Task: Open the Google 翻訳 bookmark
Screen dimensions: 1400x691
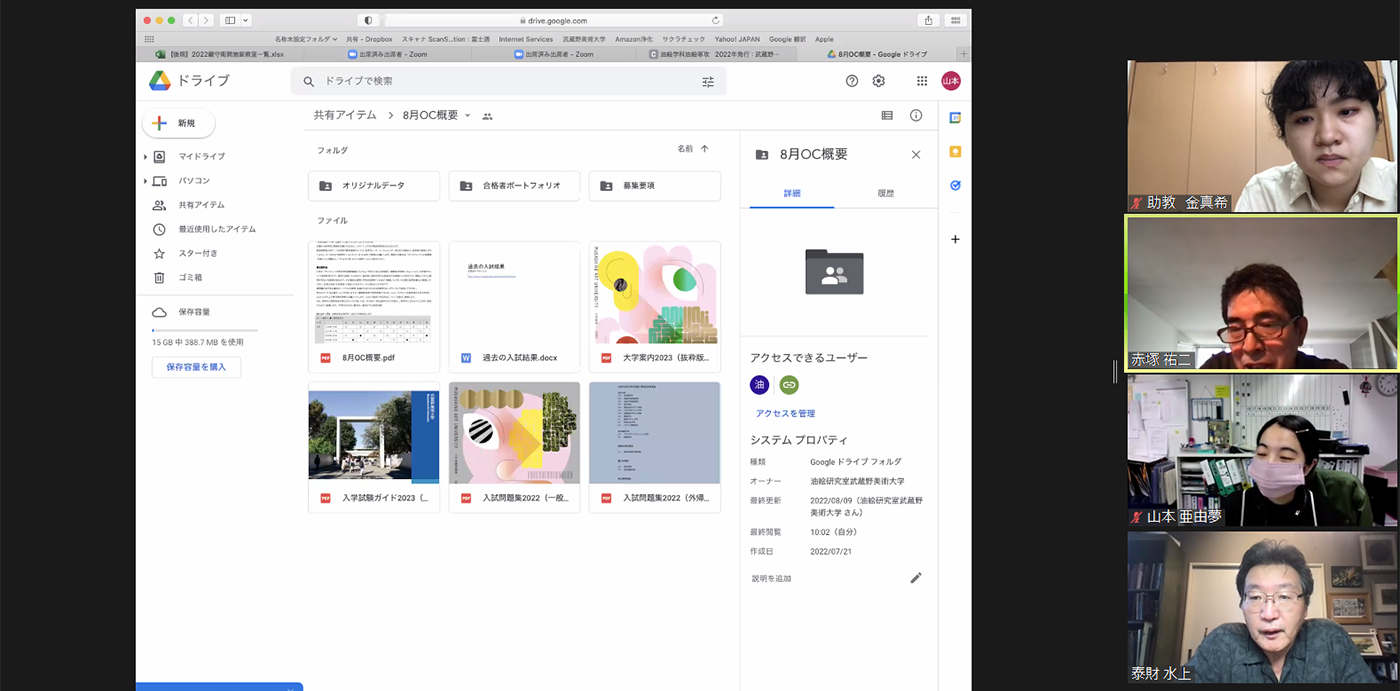Action: pyautogui.click(x=787, y=39)
